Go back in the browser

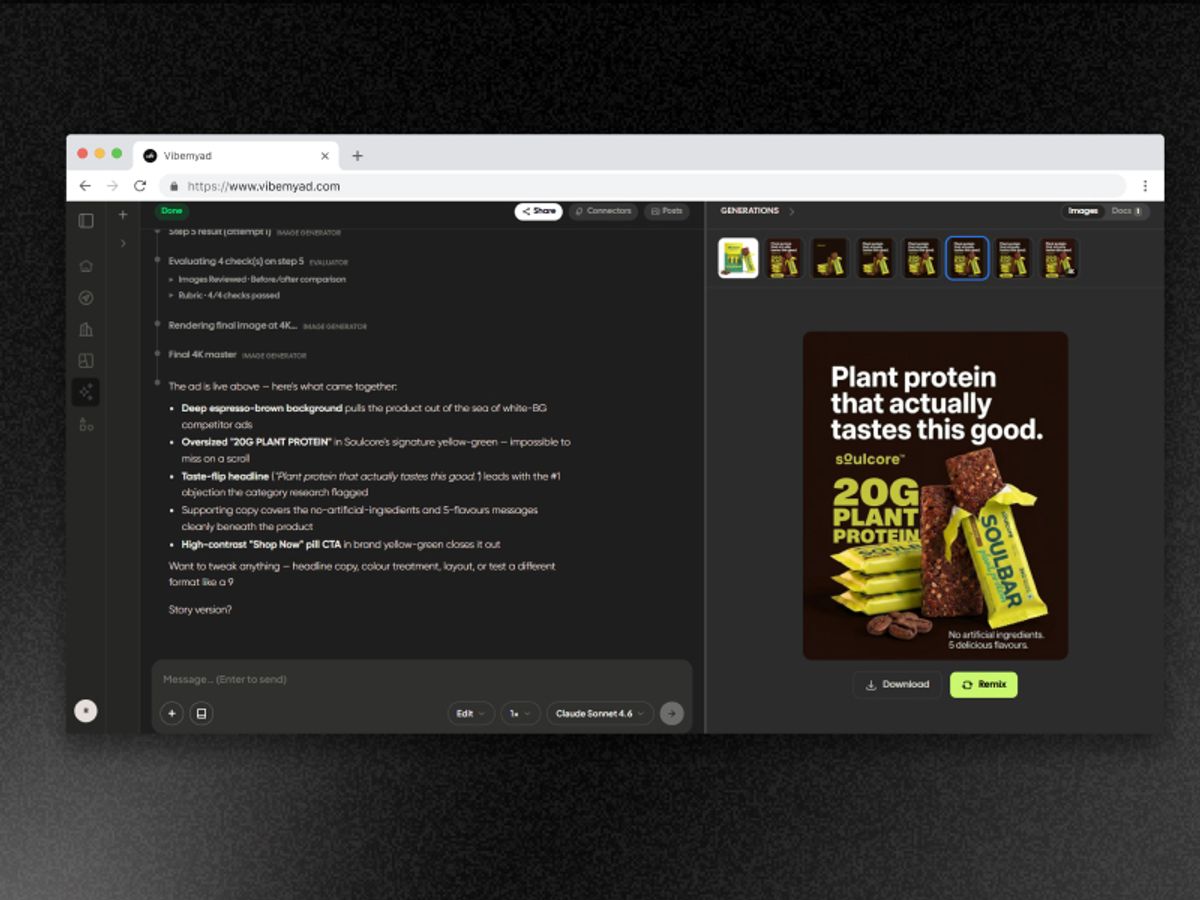pos(85,186)
